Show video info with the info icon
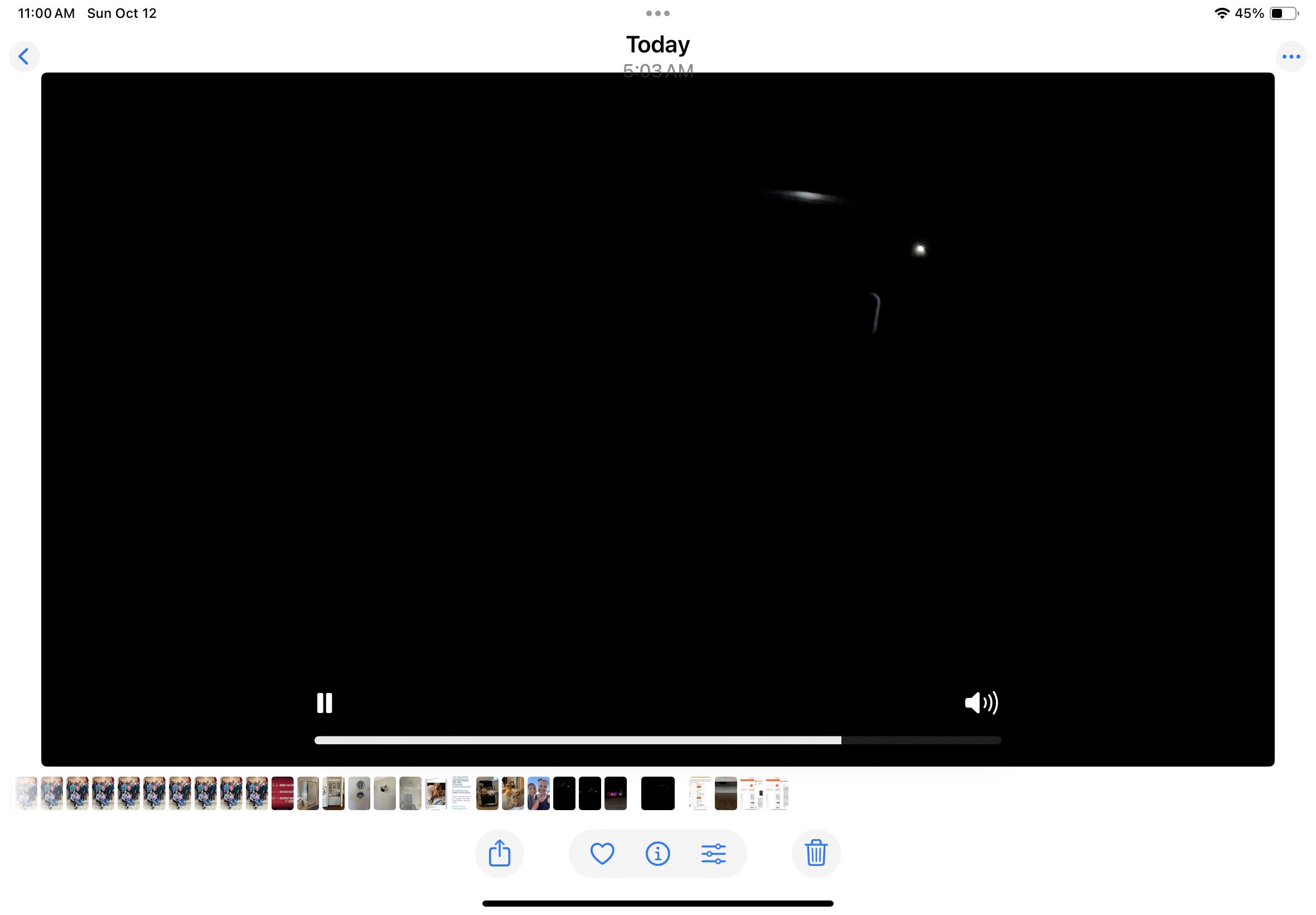1316x915 pixels. (x=657, y=853)
